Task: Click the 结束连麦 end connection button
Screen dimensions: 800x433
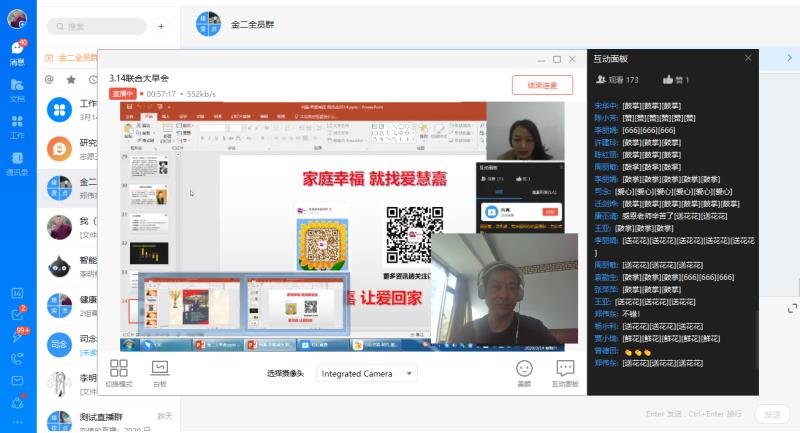Action: point(542,85)
